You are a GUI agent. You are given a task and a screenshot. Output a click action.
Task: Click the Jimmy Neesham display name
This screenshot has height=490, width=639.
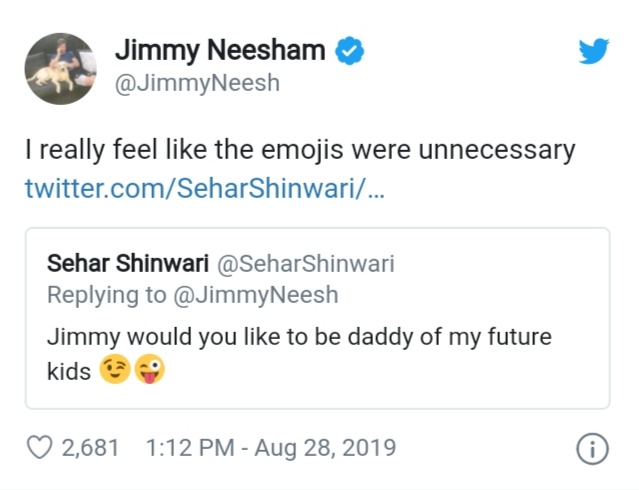(221, 50)
